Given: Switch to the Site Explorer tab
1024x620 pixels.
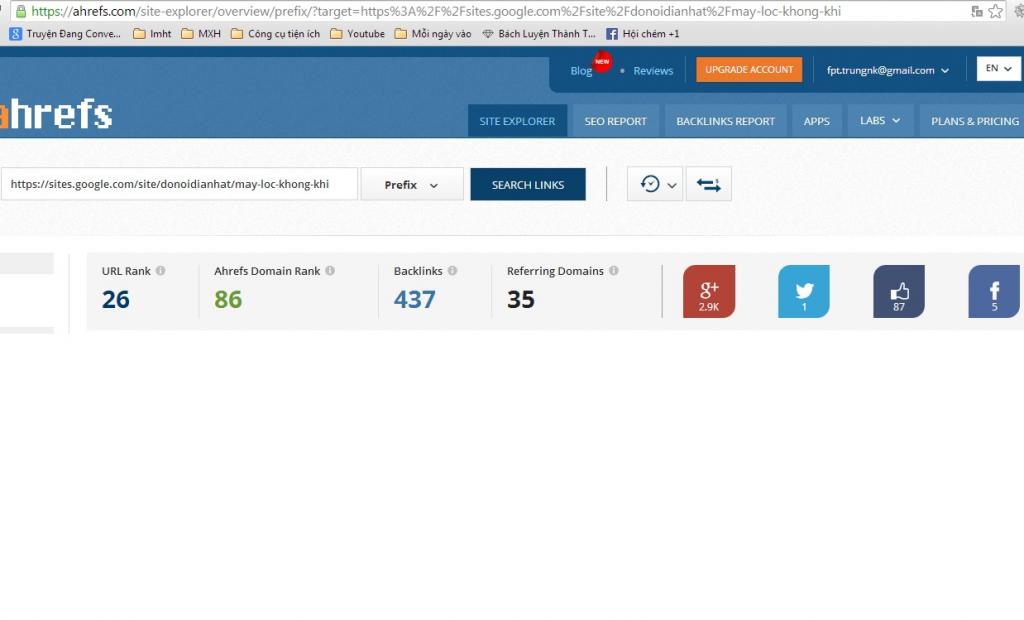Looking at the screenshot, I should coord(517,121).
